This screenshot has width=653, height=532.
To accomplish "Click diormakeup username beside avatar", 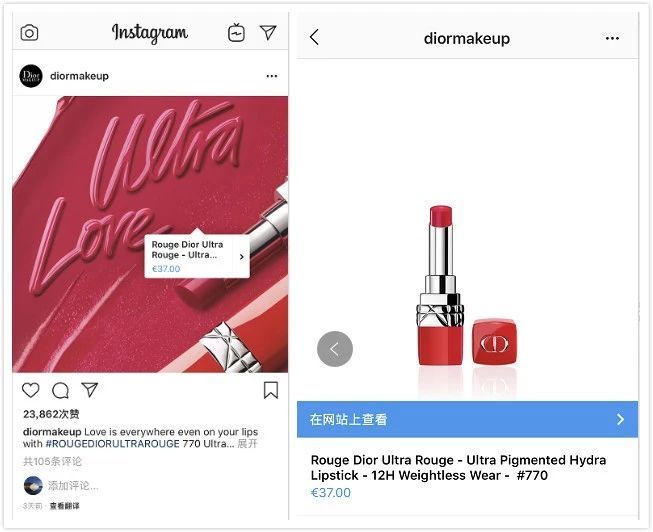I will pyautogui.click(x=79, y=76).
